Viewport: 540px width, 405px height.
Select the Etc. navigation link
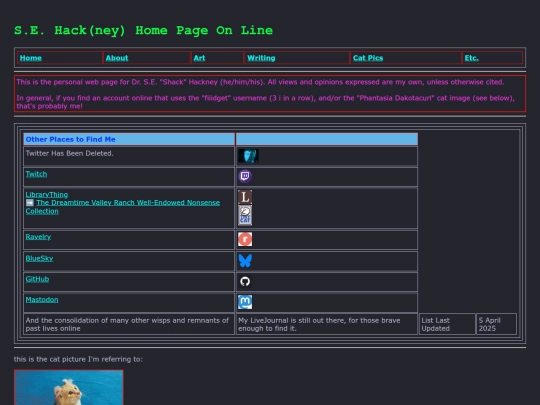click(471, 58)
